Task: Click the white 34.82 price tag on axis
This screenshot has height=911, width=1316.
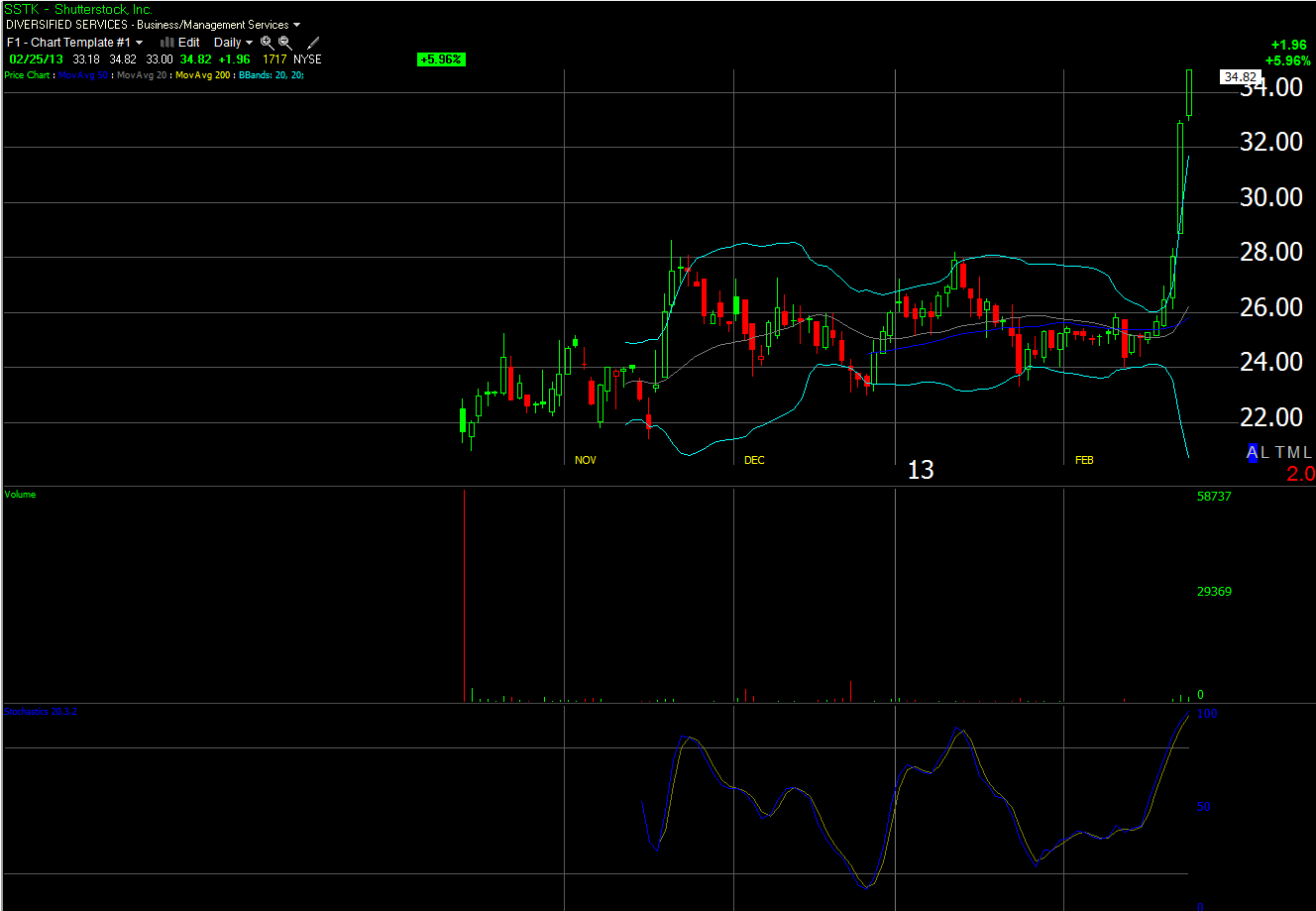Action: tap(1240, 76)
